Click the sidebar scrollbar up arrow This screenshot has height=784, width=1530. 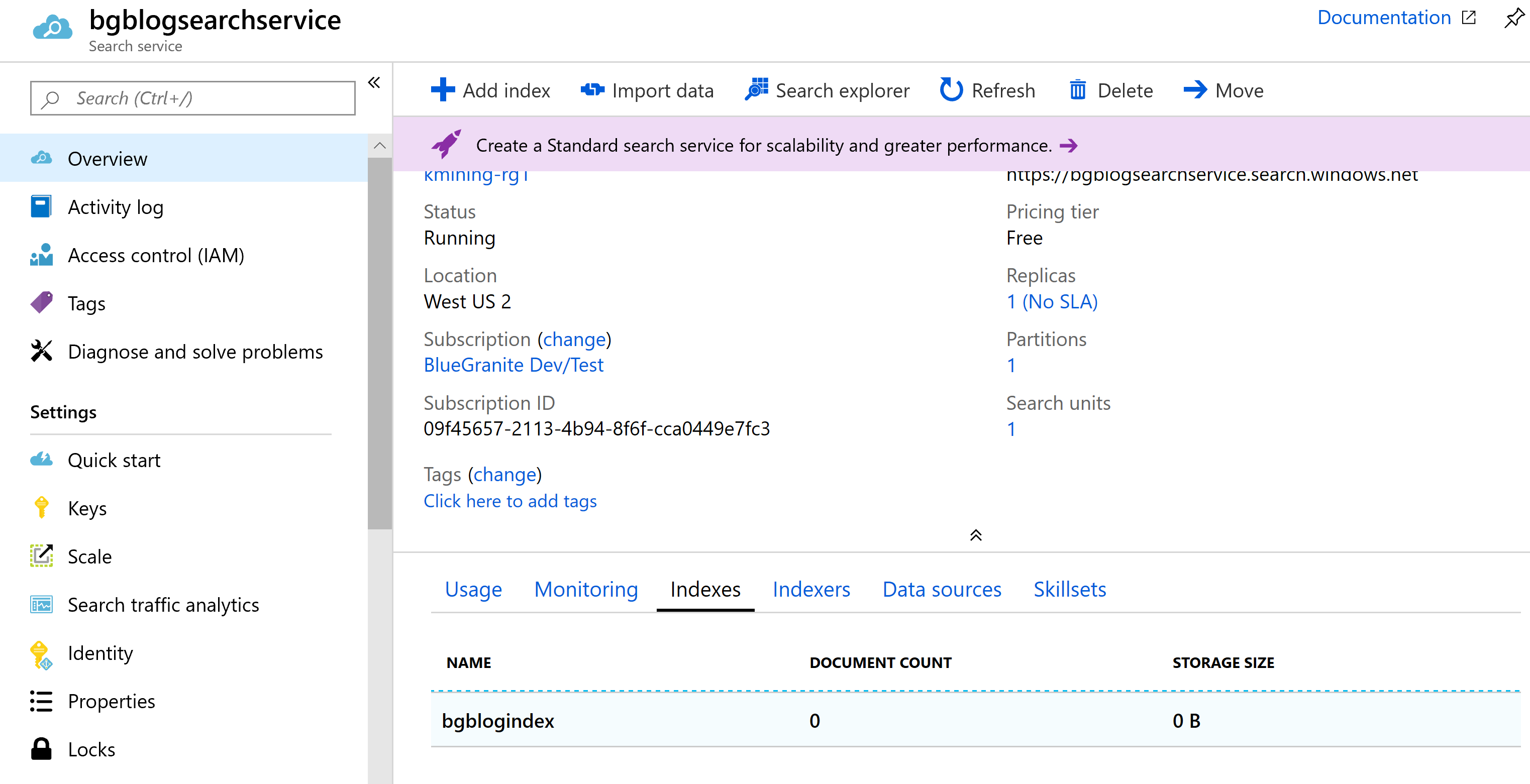click(x=379, y=146)
